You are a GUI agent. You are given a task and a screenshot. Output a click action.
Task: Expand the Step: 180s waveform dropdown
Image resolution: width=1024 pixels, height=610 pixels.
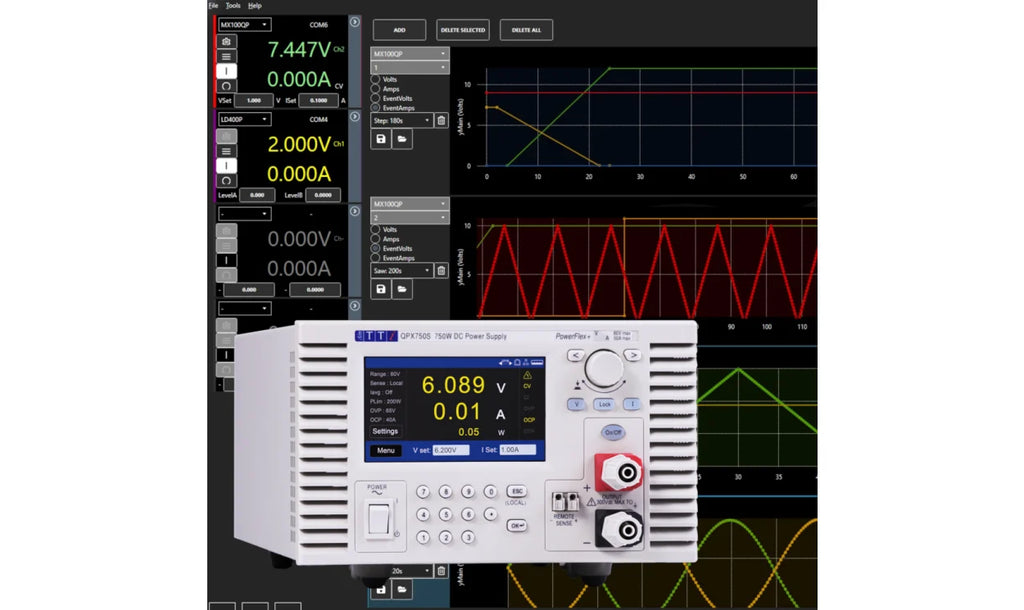pos(401,121)
